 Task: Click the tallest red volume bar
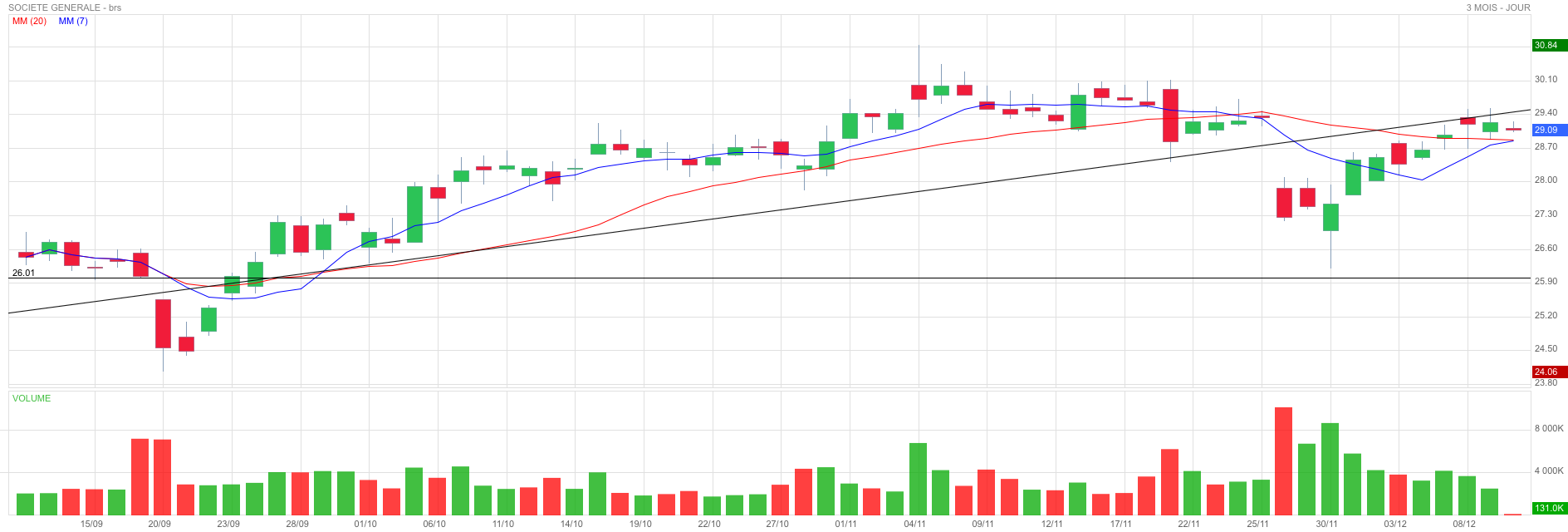tap(1283, 461)
